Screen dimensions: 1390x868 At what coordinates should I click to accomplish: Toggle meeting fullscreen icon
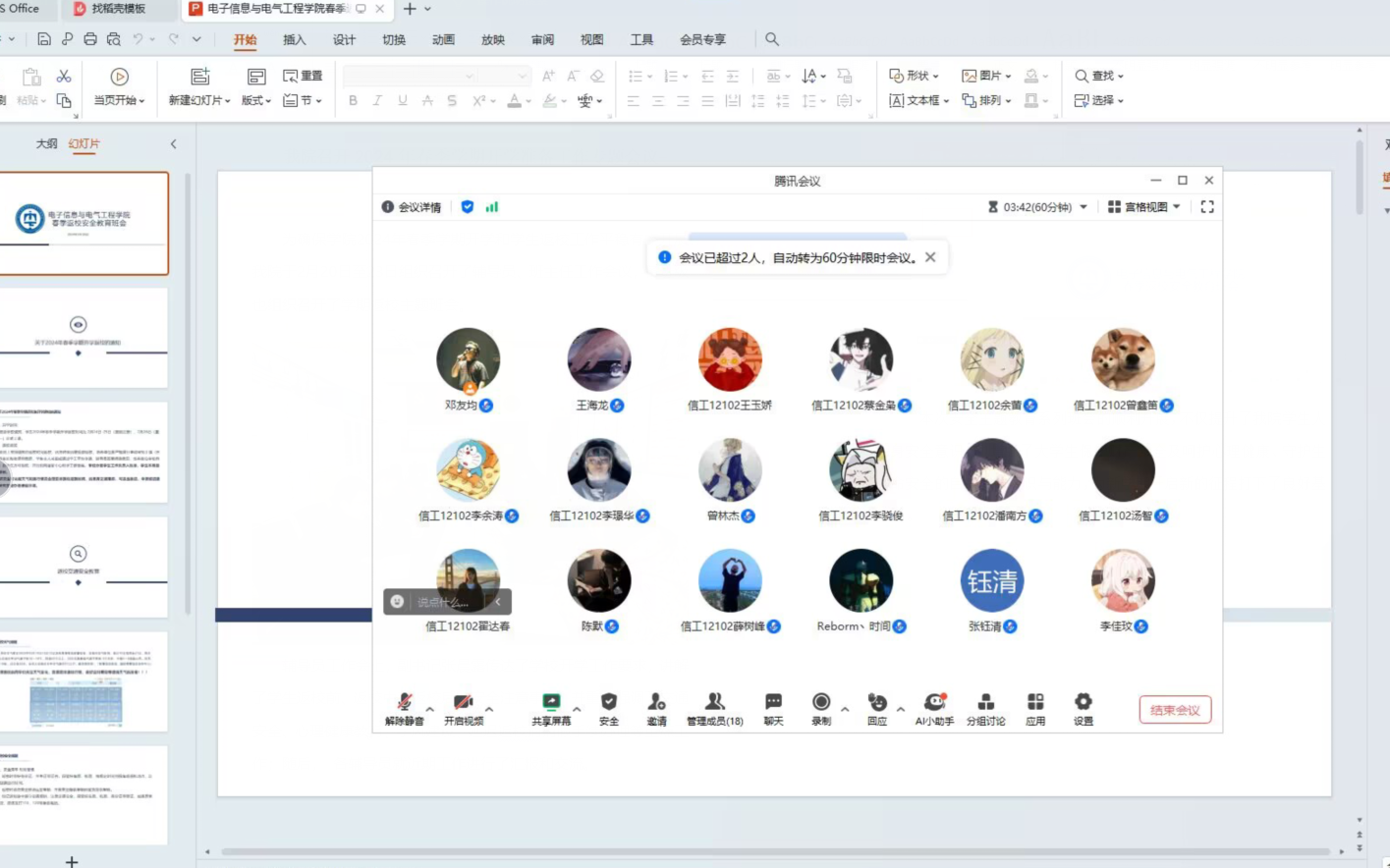tap(1207, 207)
